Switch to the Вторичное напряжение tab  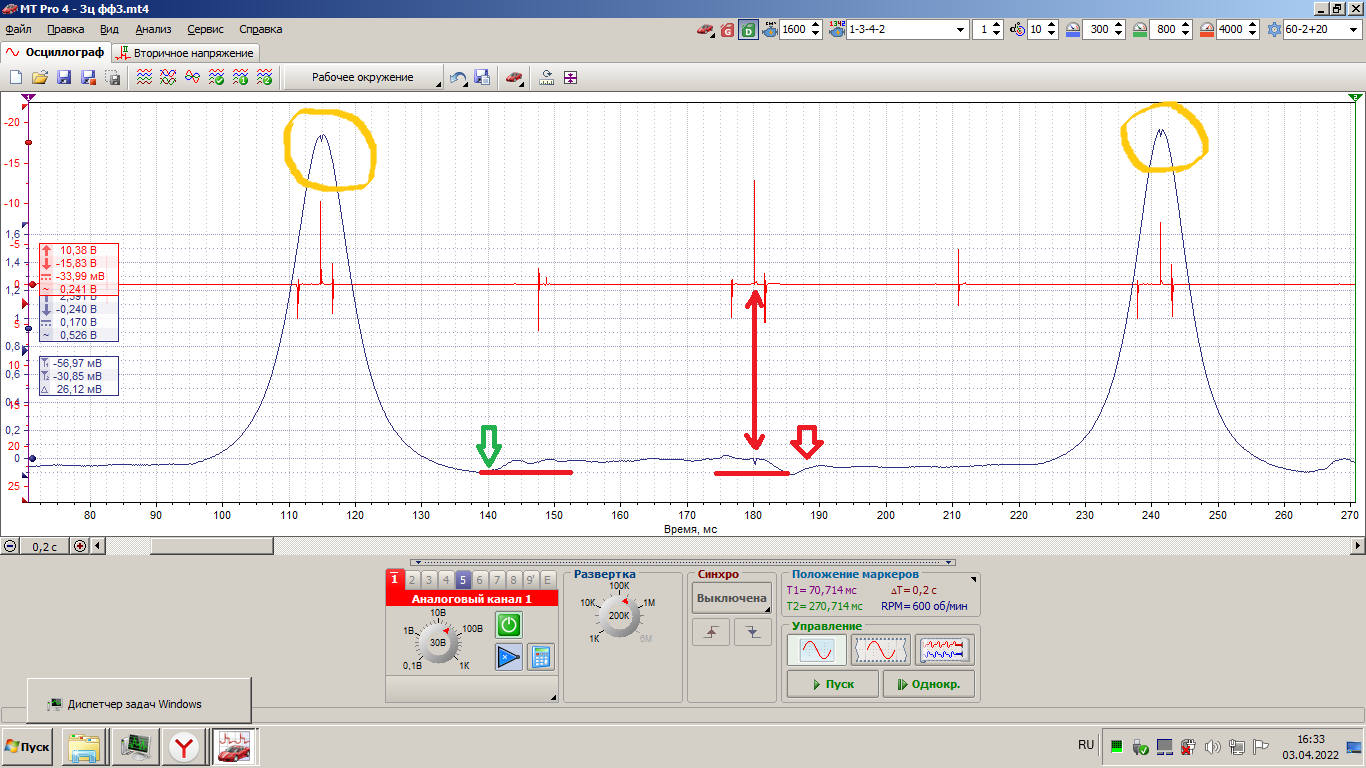[x=185, y=52]
